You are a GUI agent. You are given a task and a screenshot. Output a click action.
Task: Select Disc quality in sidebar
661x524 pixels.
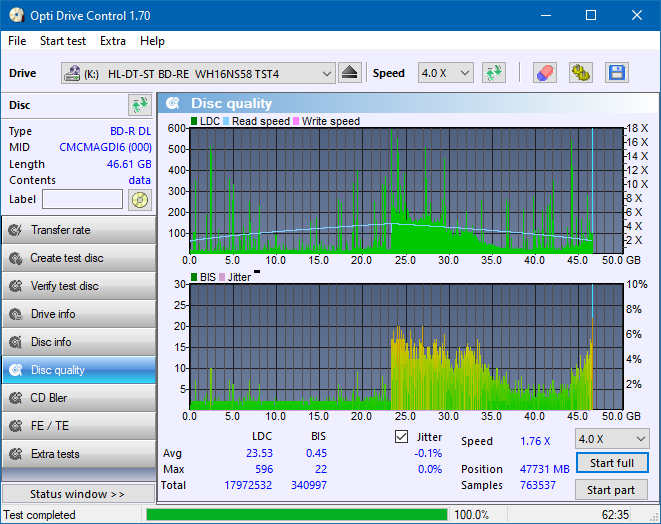point(79,370)
